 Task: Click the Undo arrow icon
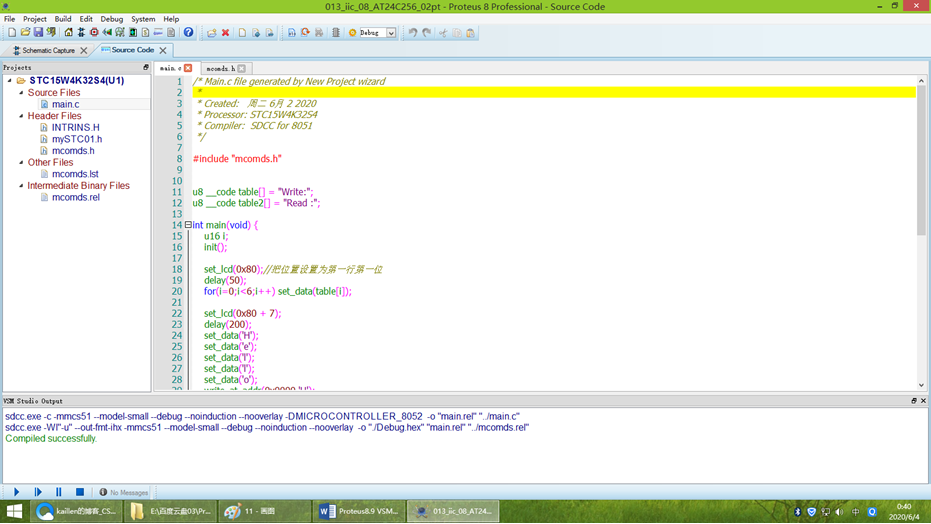(x=413, y=33)
